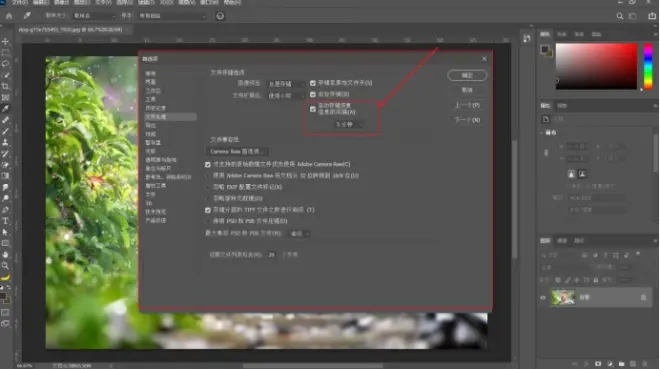Select the Lasso tool
Screen dimensions: 660x369
coord(5,64)
